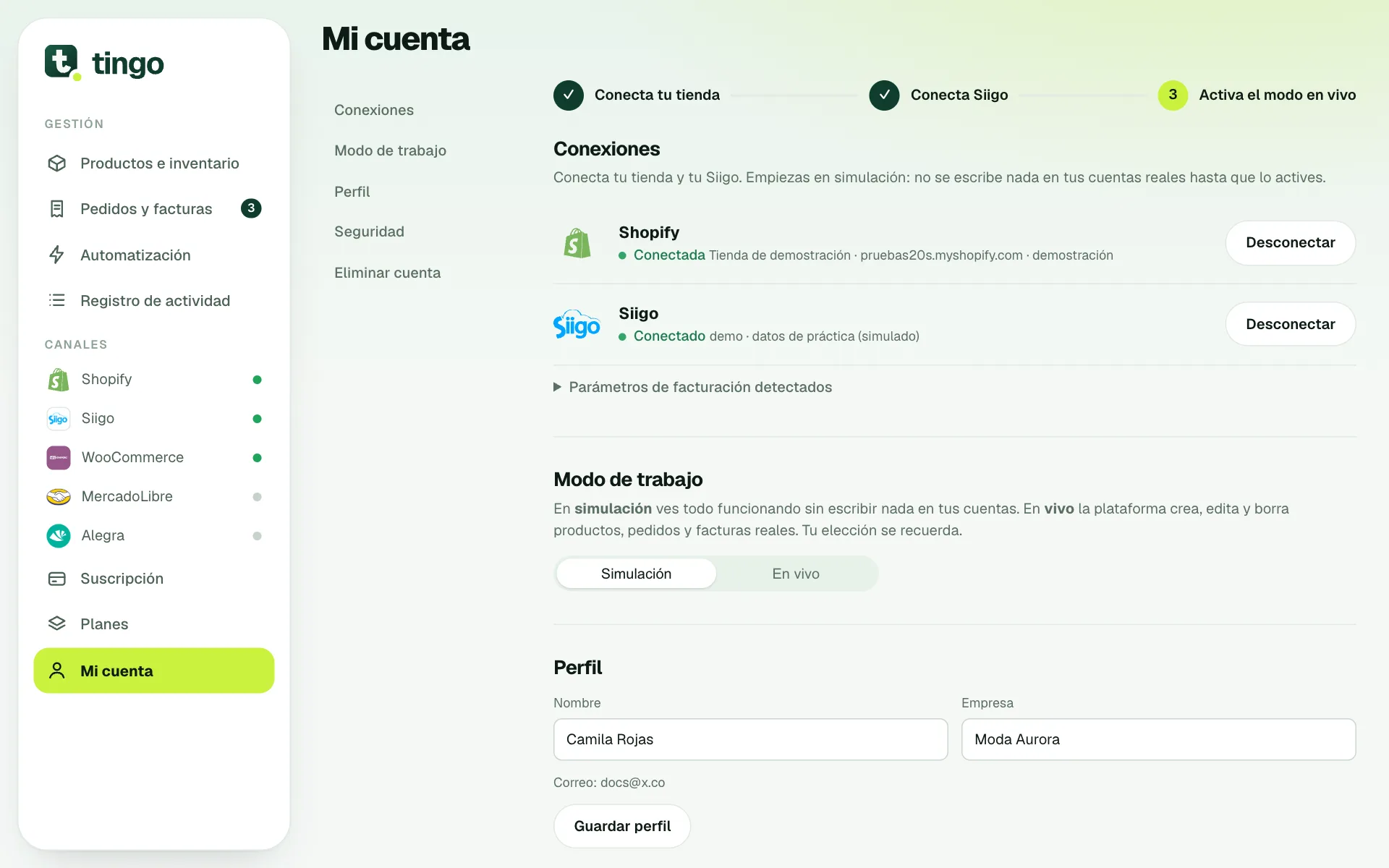Click the pending orders badge showing 3
Viewport: 1389px width, 868px height.
[x=251, y=208]
